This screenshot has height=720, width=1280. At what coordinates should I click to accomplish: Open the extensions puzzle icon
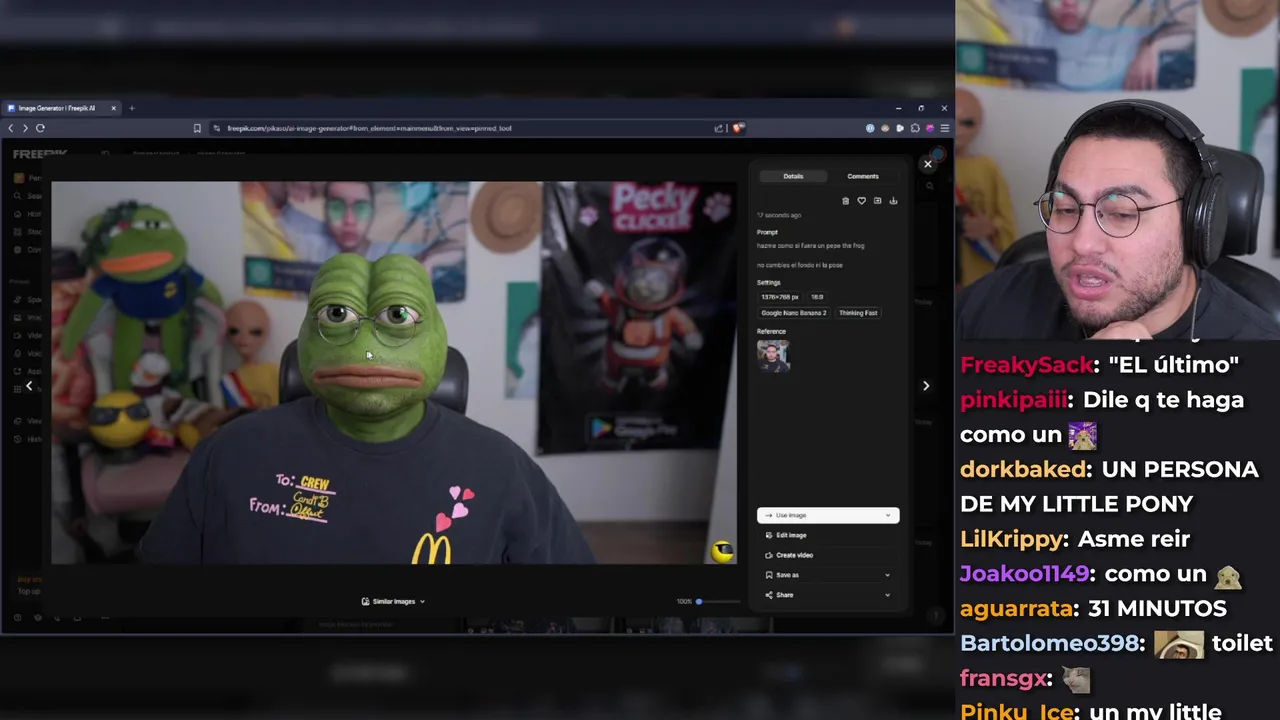(915, 128)
